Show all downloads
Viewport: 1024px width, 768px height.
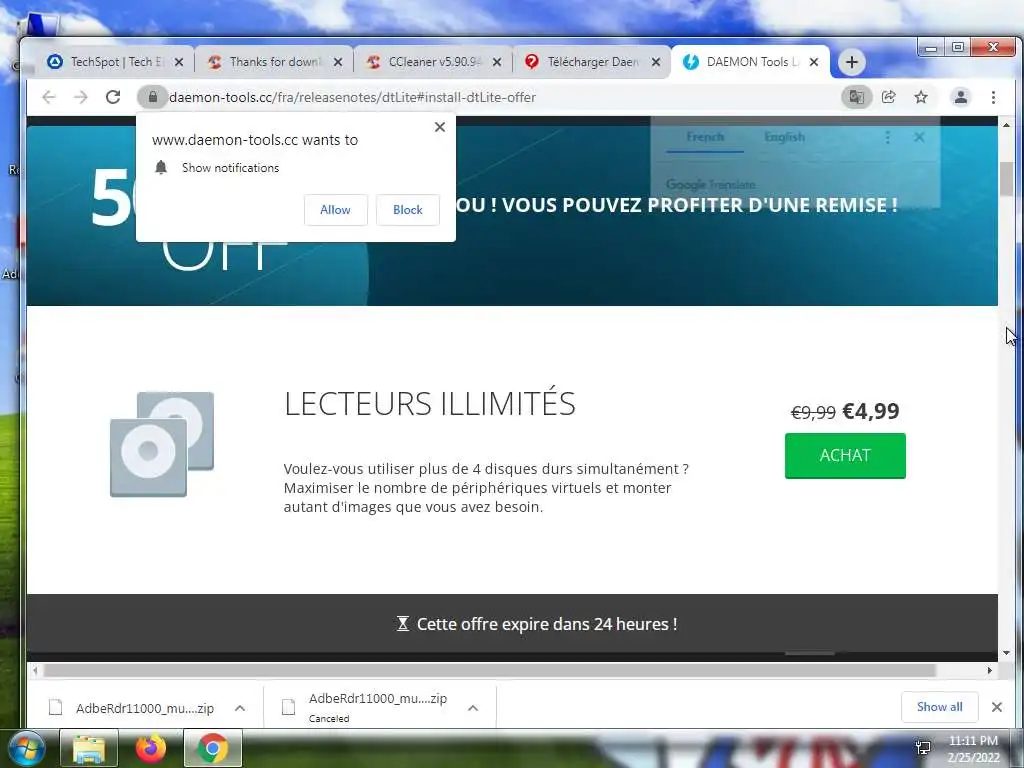click(939, 707)
